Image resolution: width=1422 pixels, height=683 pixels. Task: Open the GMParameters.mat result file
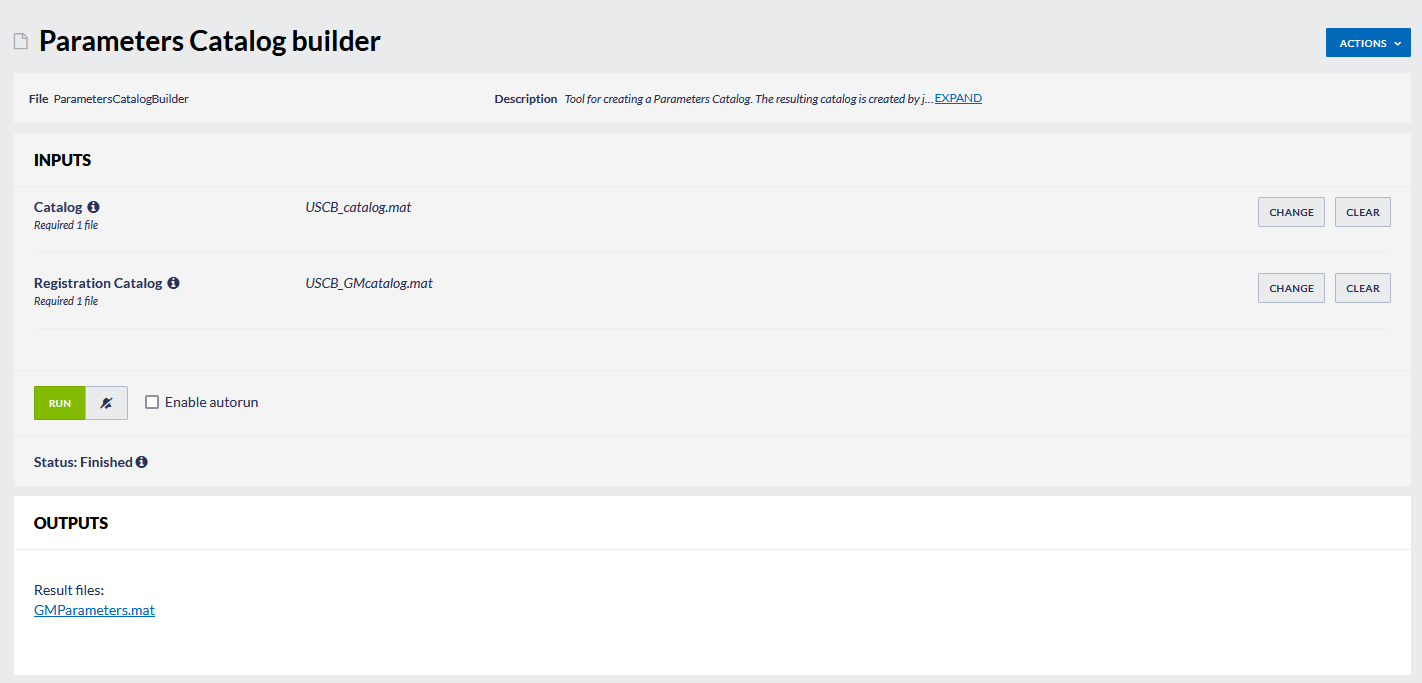[x=94, y=610]
